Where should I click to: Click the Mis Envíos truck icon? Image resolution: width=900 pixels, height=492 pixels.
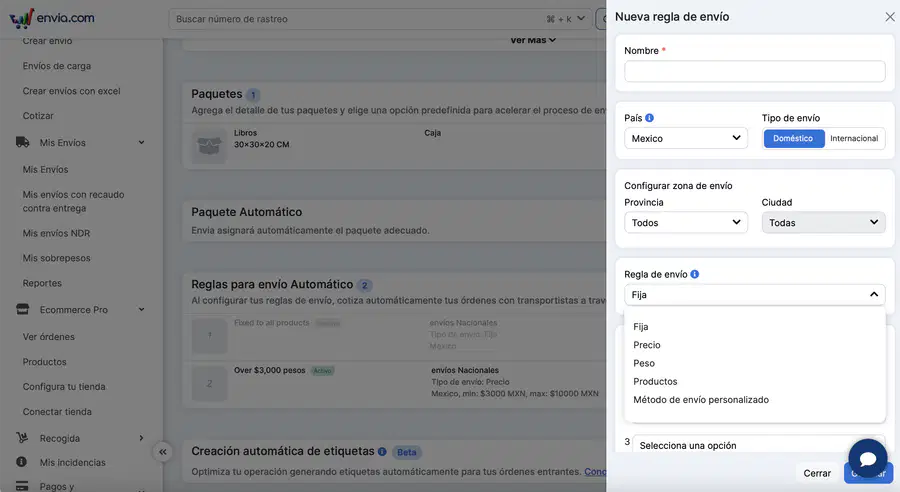(22, 142)
